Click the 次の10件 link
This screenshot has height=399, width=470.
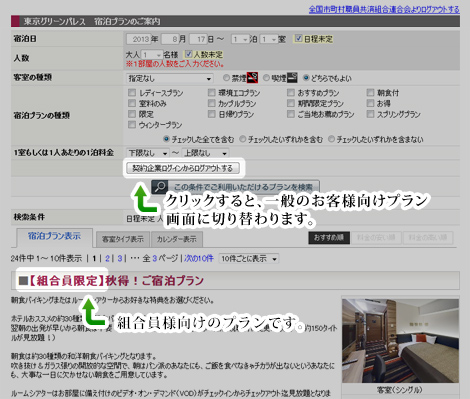tap(199, 258)
